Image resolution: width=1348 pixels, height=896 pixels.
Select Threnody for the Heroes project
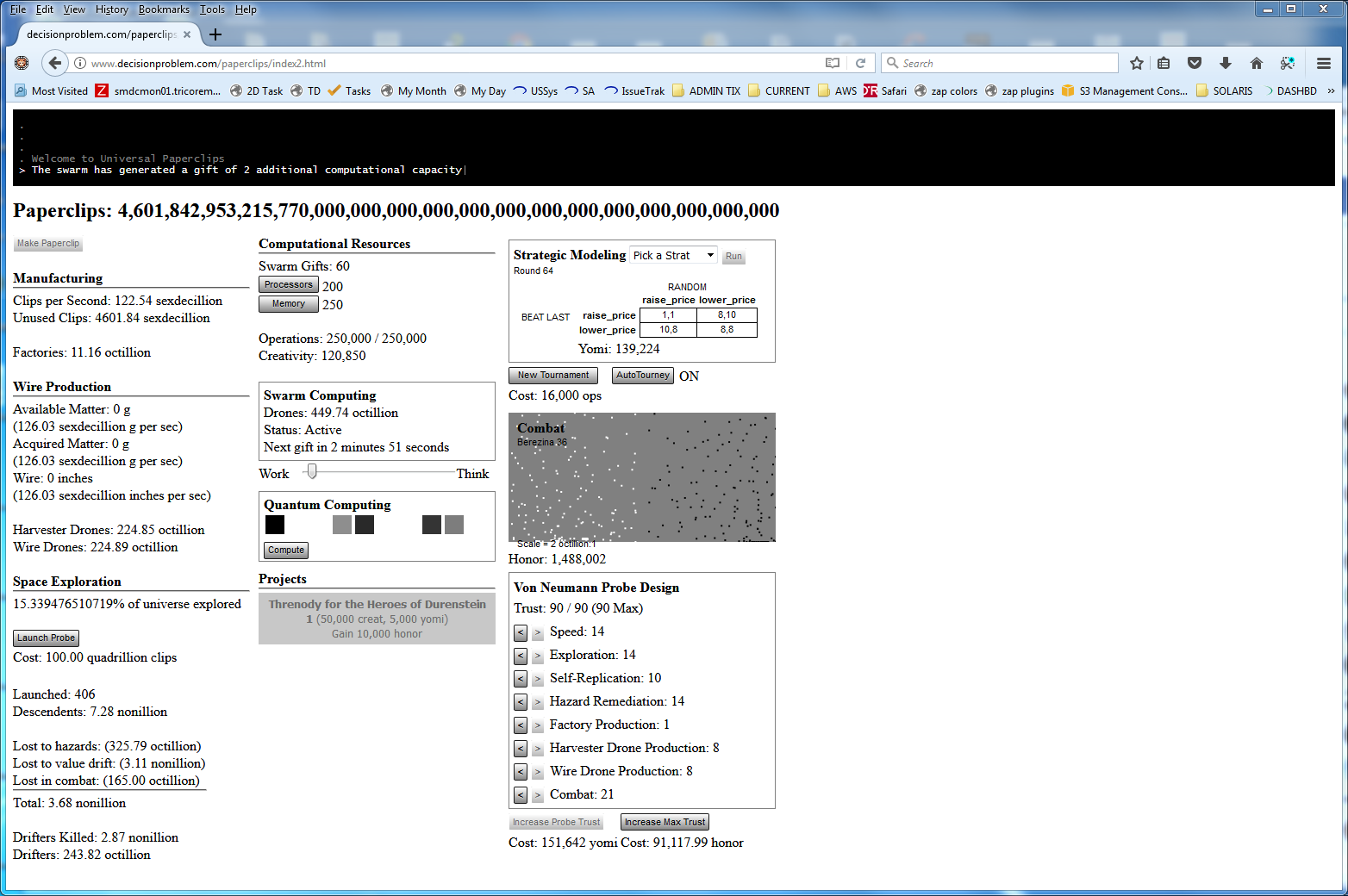click(377, 619)
